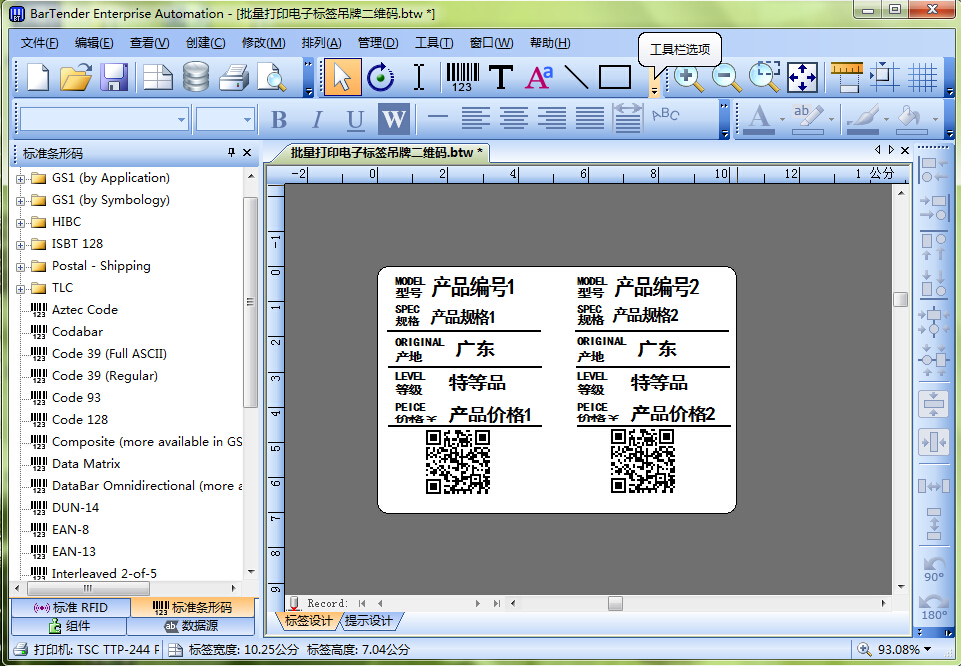Image resolution: width=961 pixels, height=666 pixels.
Task: Open a file with the folder icon
Action: [76, 78]
